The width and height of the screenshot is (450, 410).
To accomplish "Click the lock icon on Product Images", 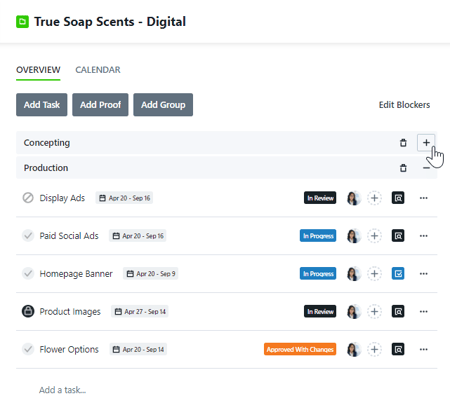I will (x=28, y=311).
